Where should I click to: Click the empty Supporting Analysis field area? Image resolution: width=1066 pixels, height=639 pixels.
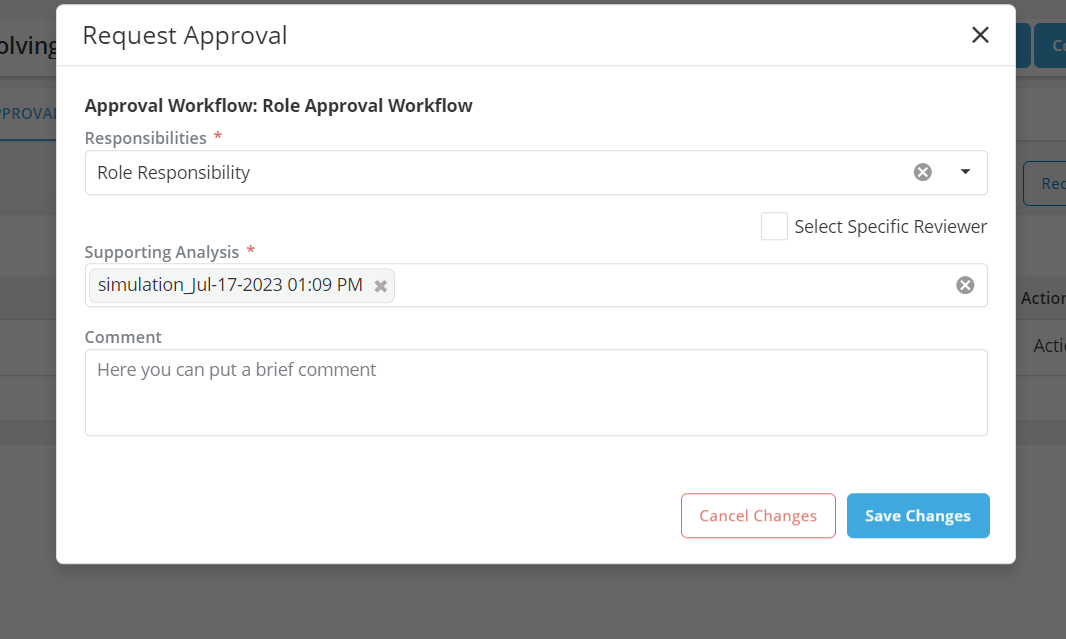pyautogui.click(x=670, y=286)
